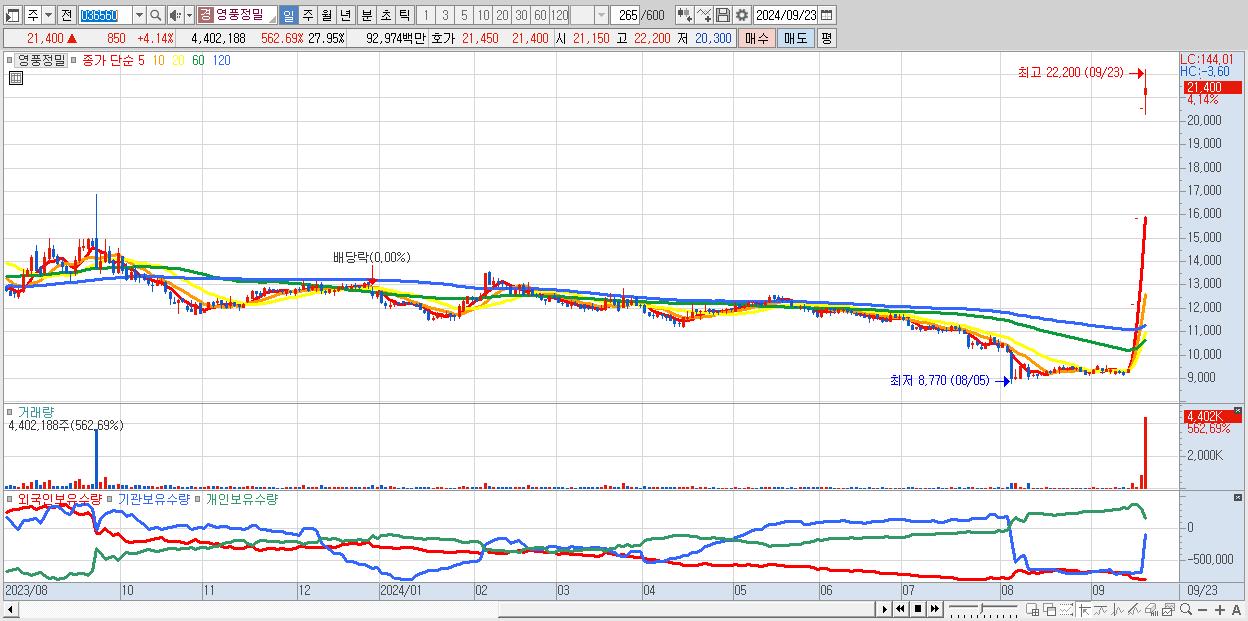Click the line-check indicator tool icon

[703, 15]
